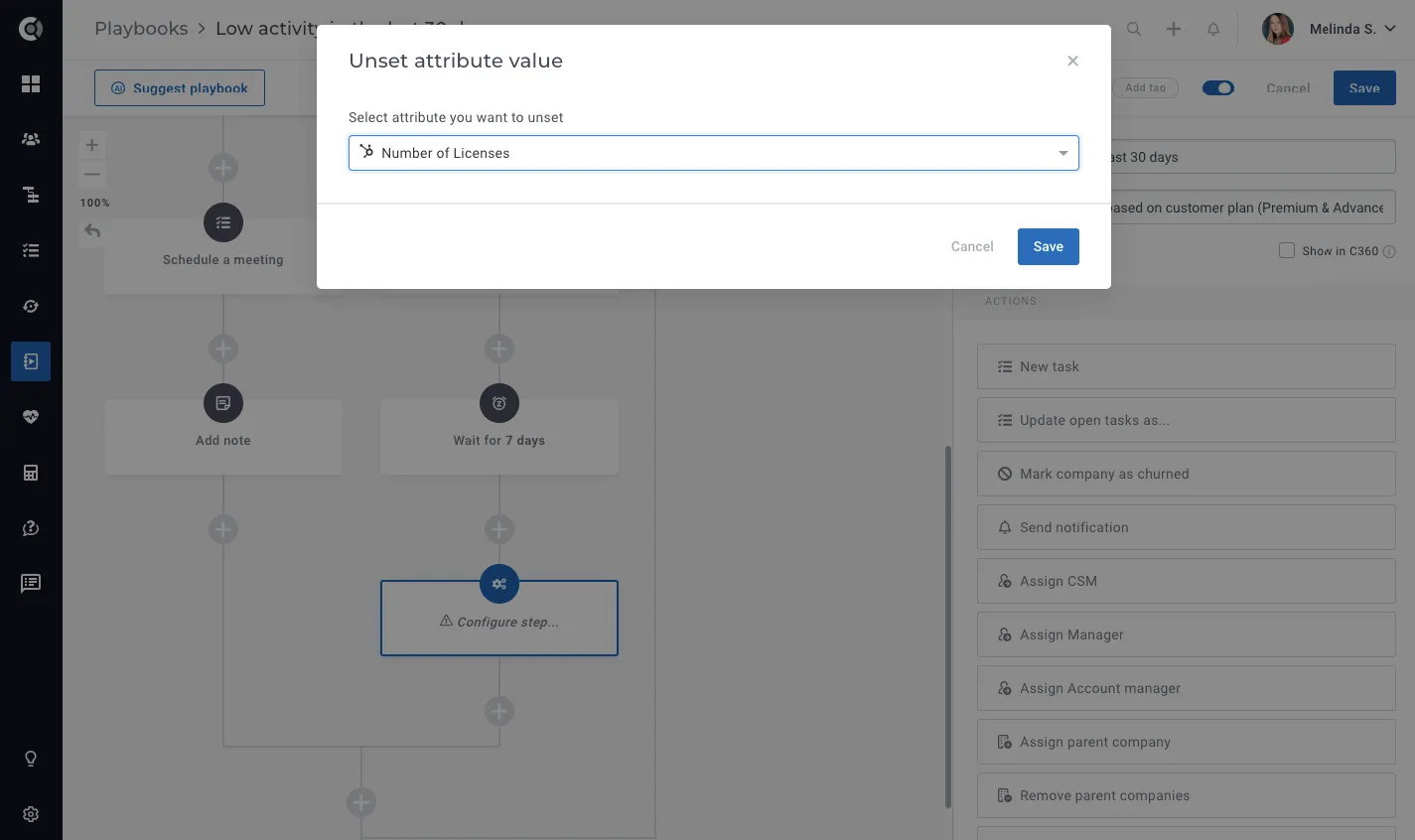The image size is (1415, 840).
Task: Choose the Send notification action
Action: pos(1187,527)
